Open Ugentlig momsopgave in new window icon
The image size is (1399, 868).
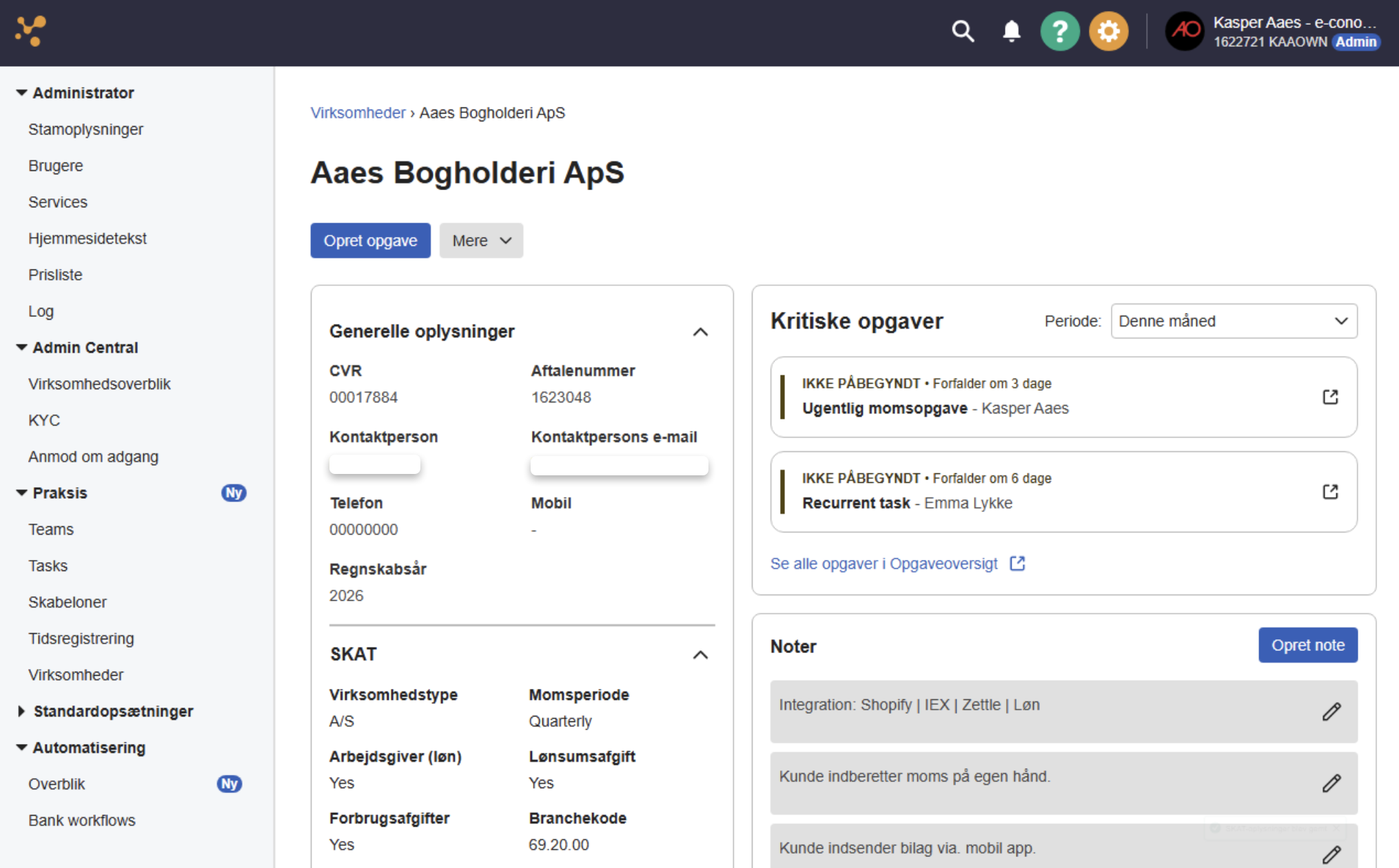pyautogui.click(x=1330, y=397)
